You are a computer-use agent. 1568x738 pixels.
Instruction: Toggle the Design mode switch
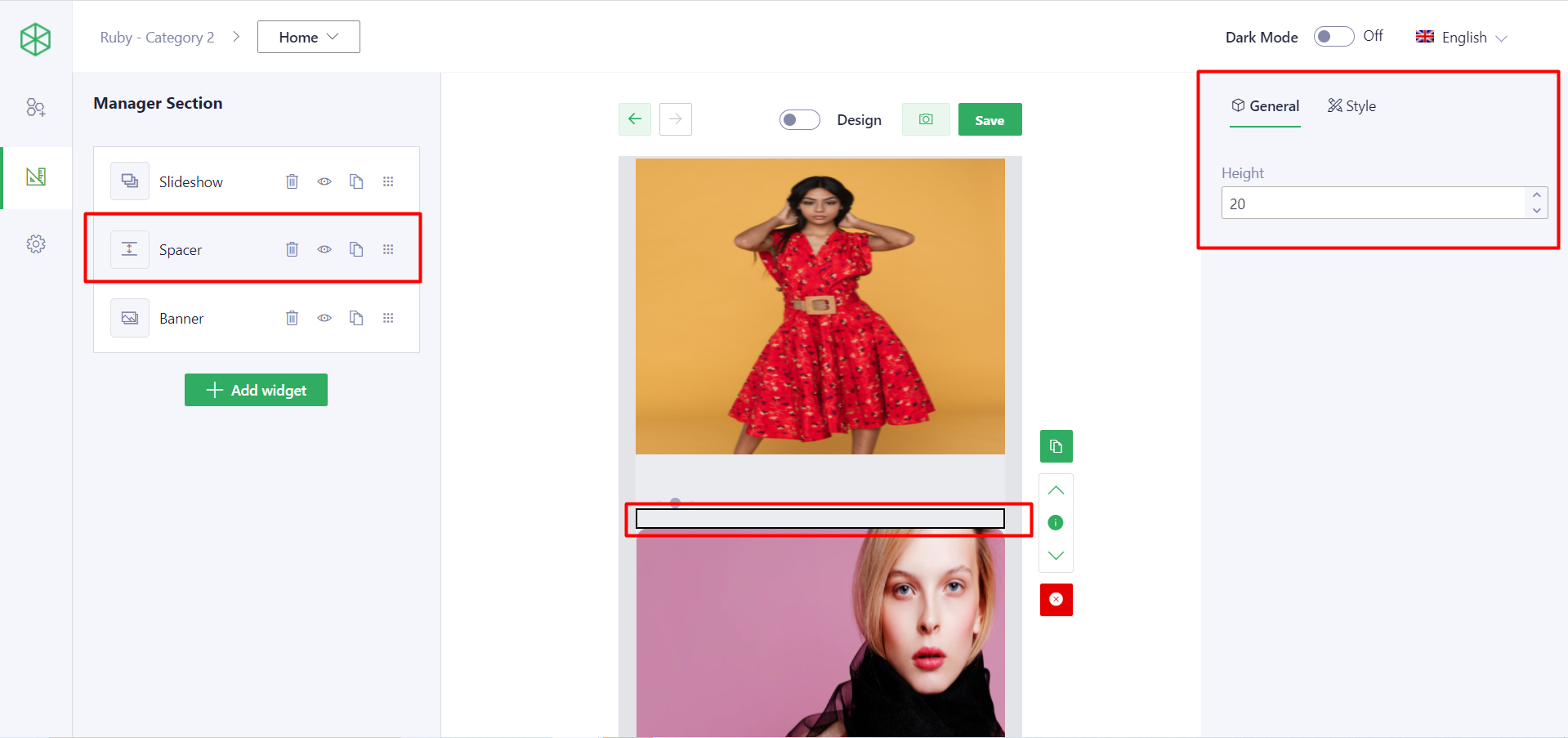800,119
